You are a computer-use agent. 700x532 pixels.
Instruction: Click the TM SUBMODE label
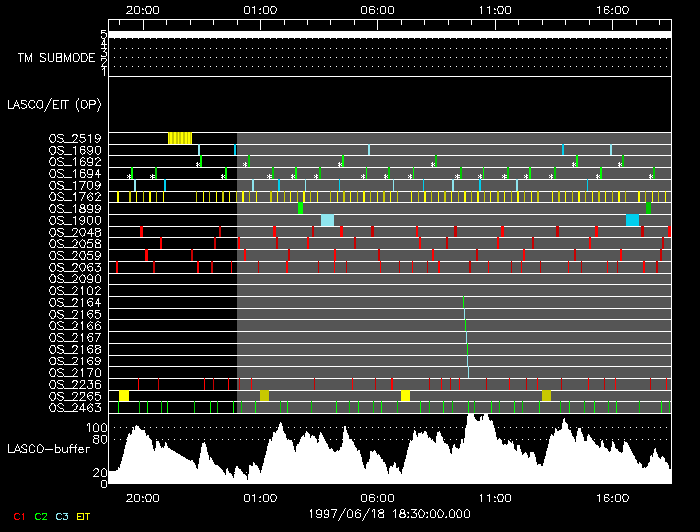coord(56,58)
